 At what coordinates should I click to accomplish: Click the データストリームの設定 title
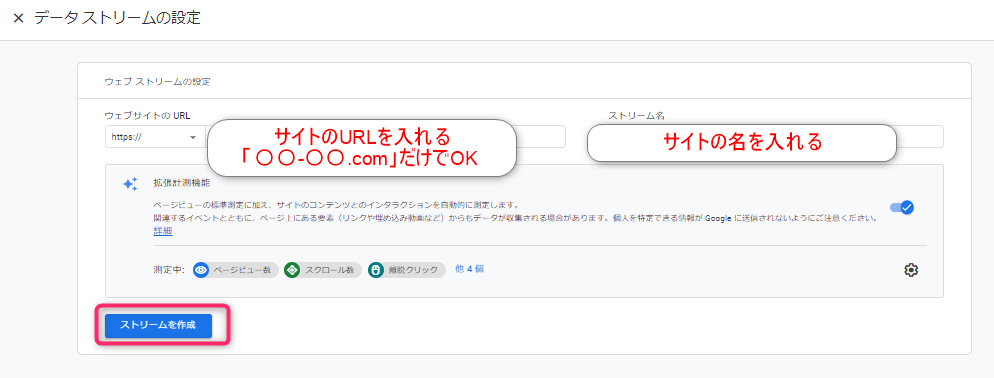pyautogui.click(x=117, y=18)
